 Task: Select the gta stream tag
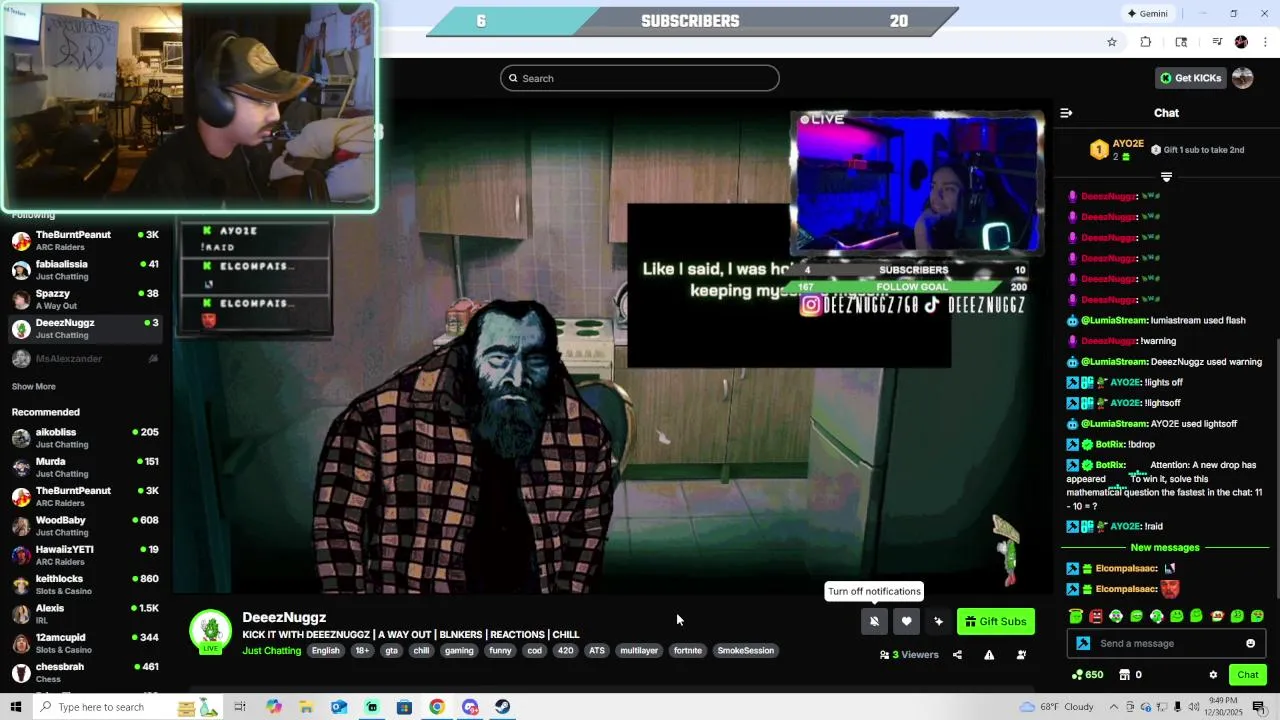pos(391,651)
